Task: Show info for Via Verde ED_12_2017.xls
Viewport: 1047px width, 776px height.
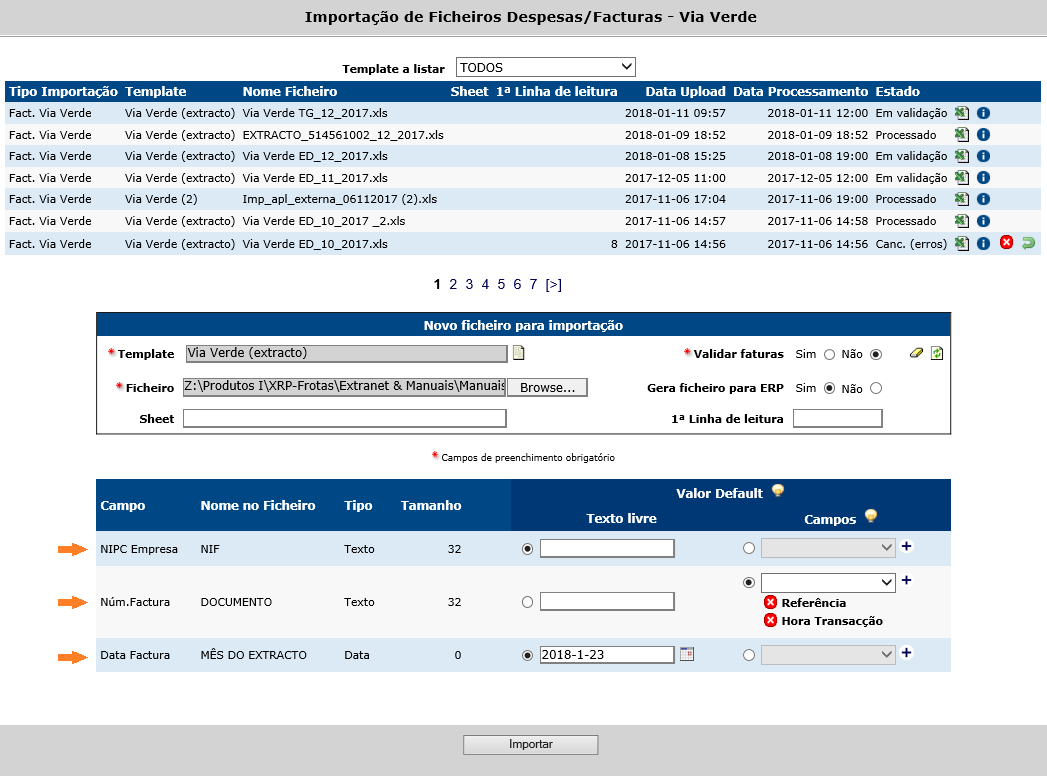Action: (983, 156)
